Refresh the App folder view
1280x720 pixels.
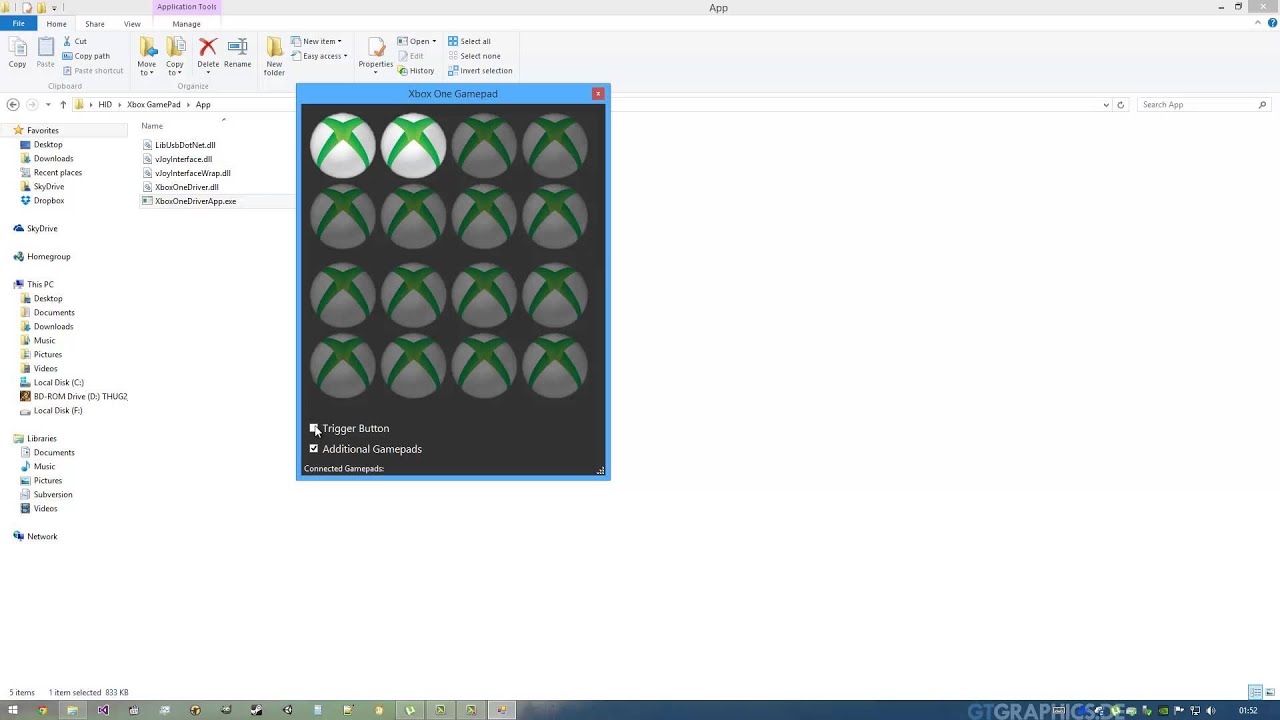(x=1120, y=104)
